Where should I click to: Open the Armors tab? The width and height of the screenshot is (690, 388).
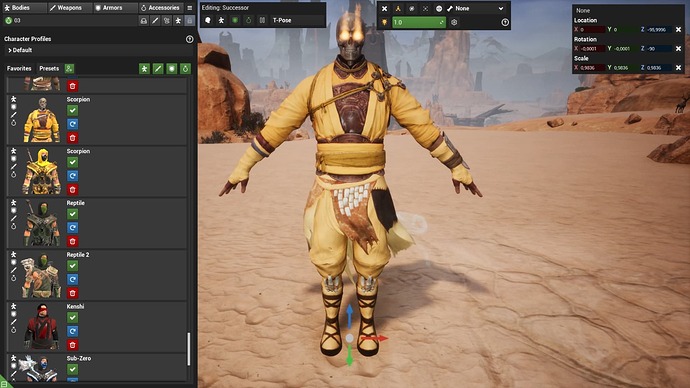(115, 8)
